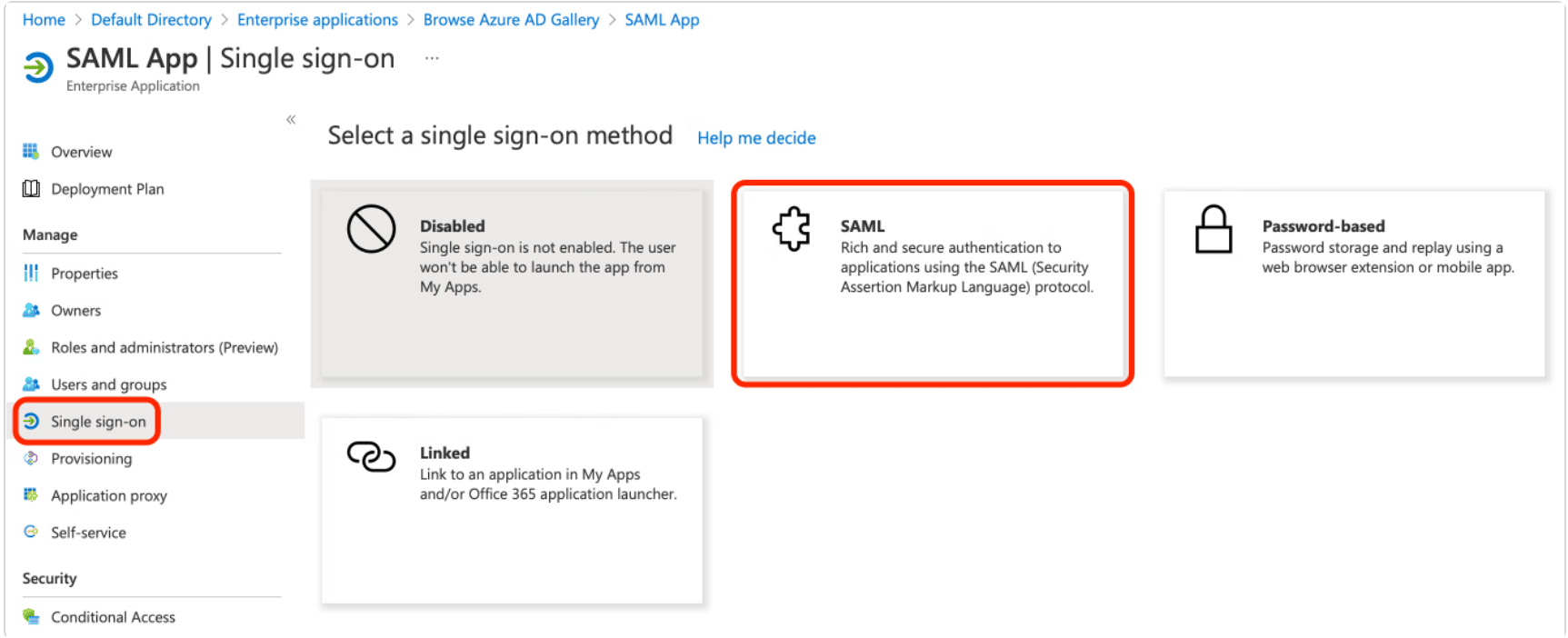Click the Roles and administrators person icon
The height and width of the screenshot is (638, 1568).
pyautogui.click(x=31, y=347)
